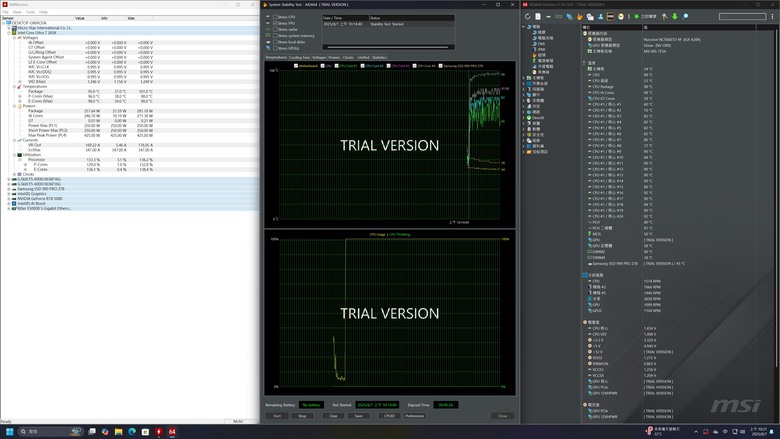The width and height of the screenshot is (780, 439).
Task: Enable the Stress GPU(s) checkbox
Action: click(275, 48)
